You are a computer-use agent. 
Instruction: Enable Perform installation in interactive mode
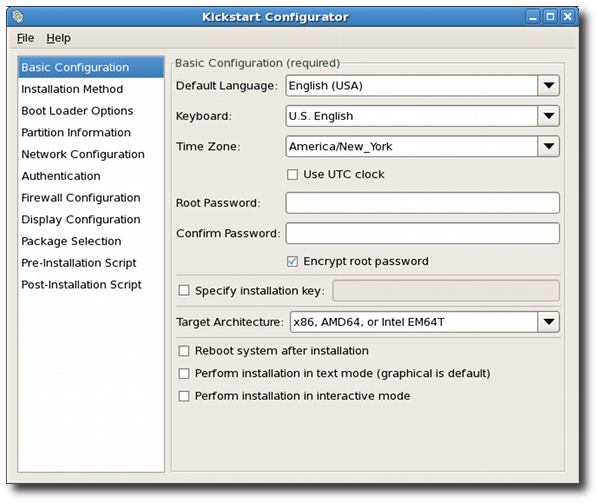[184, 396]
